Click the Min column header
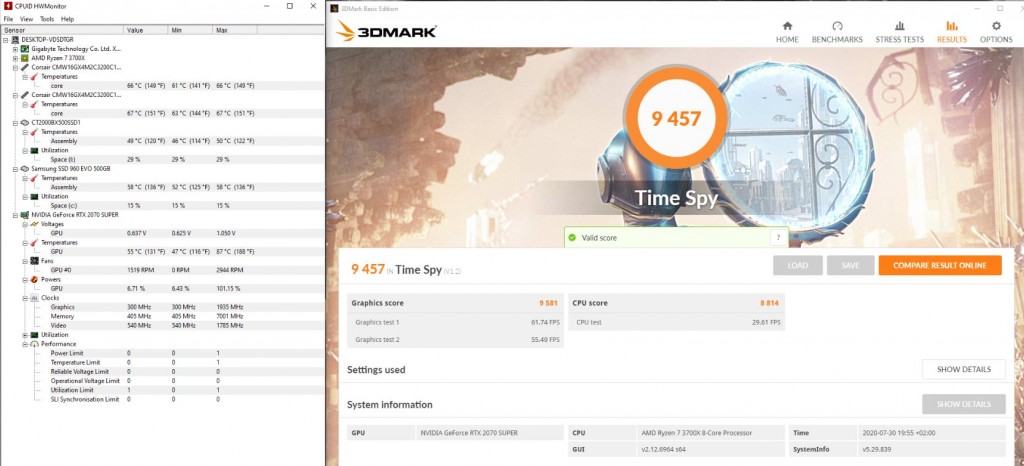The height and width of the screenshot is (466, 1024). pos(190,30)
